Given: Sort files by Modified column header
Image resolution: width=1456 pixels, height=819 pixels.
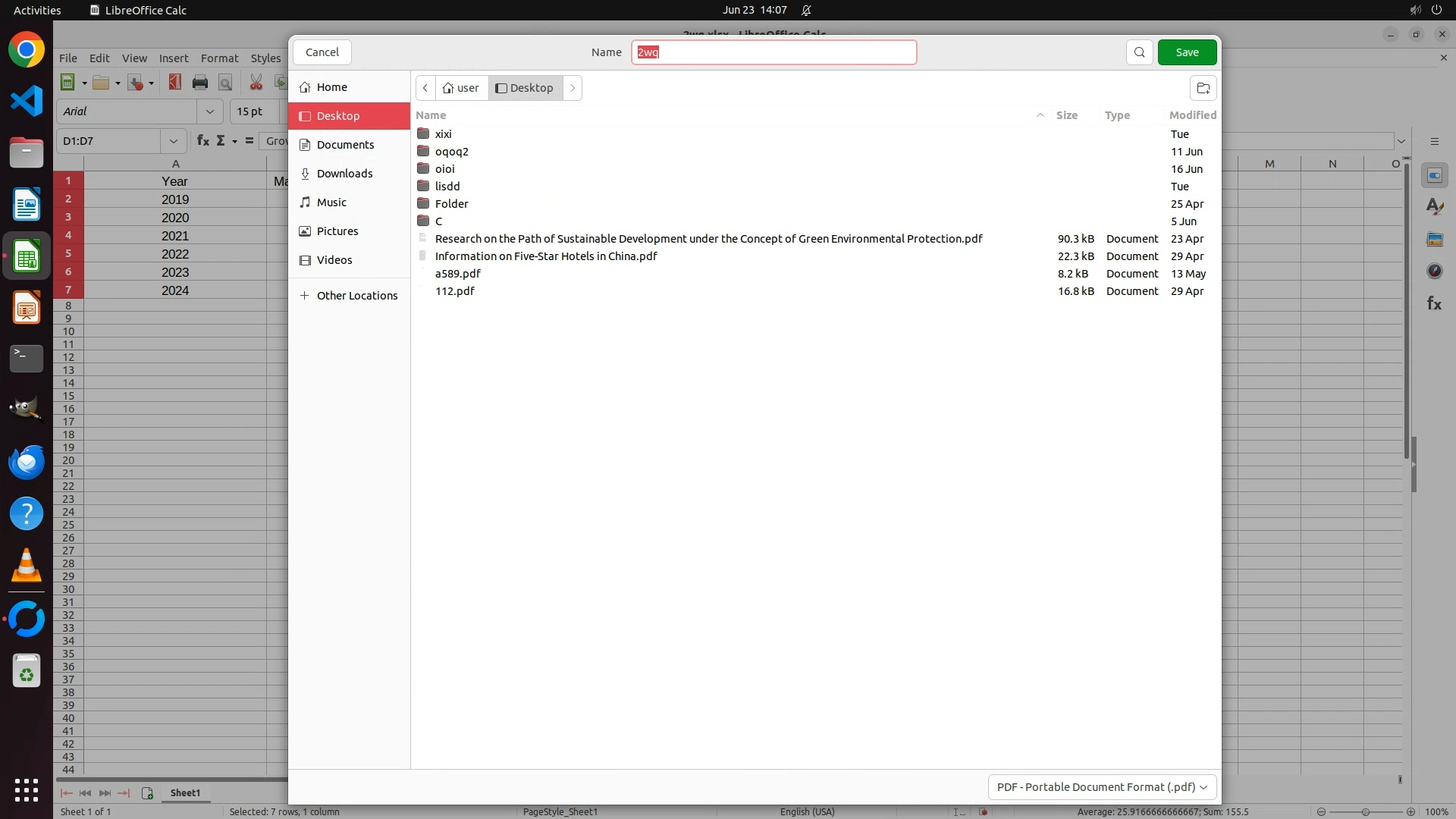Looking at the screenshot, I should 1192,115.
